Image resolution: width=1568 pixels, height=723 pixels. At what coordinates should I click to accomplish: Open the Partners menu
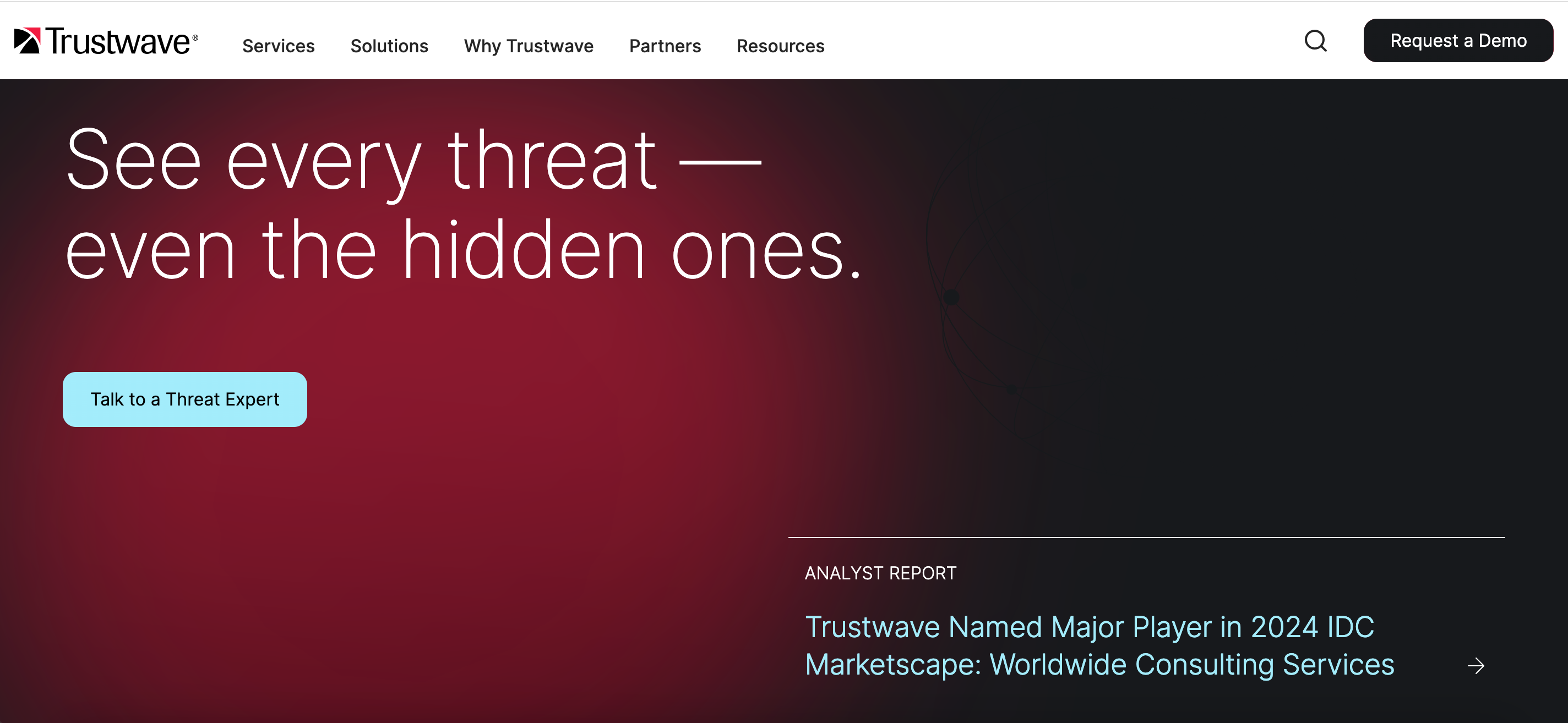pos(665,46)
